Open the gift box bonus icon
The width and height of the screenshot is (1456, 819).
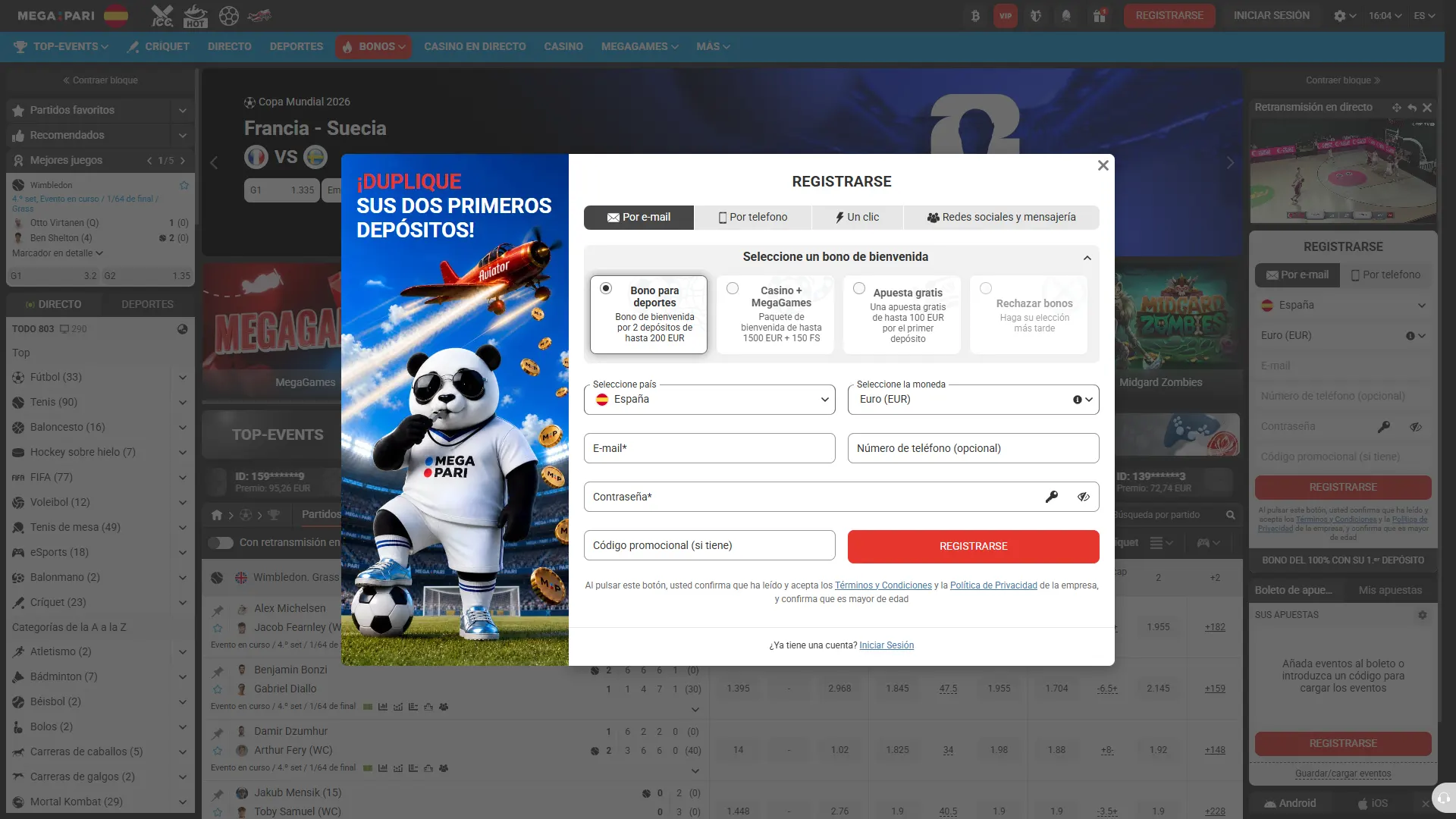pyautogui.click(x=1099, y=16)
